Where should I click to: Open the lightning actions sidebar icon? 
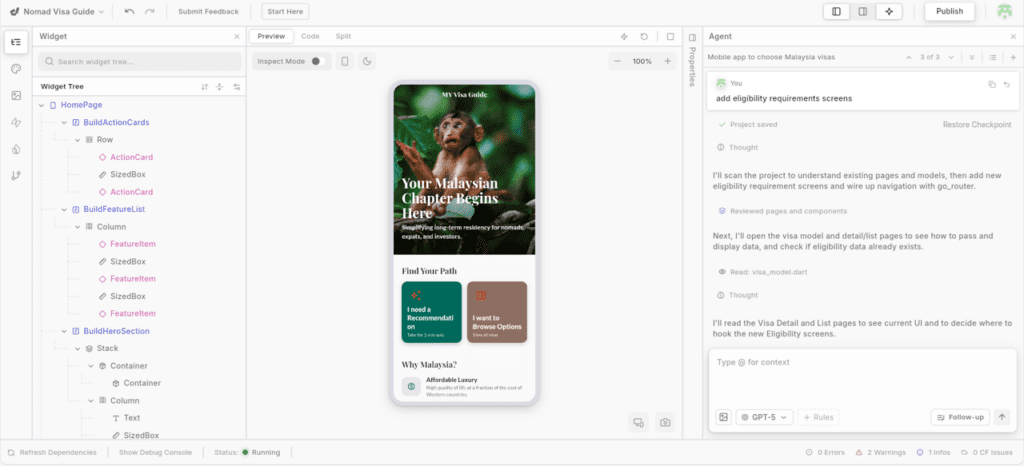pos(16,122)
